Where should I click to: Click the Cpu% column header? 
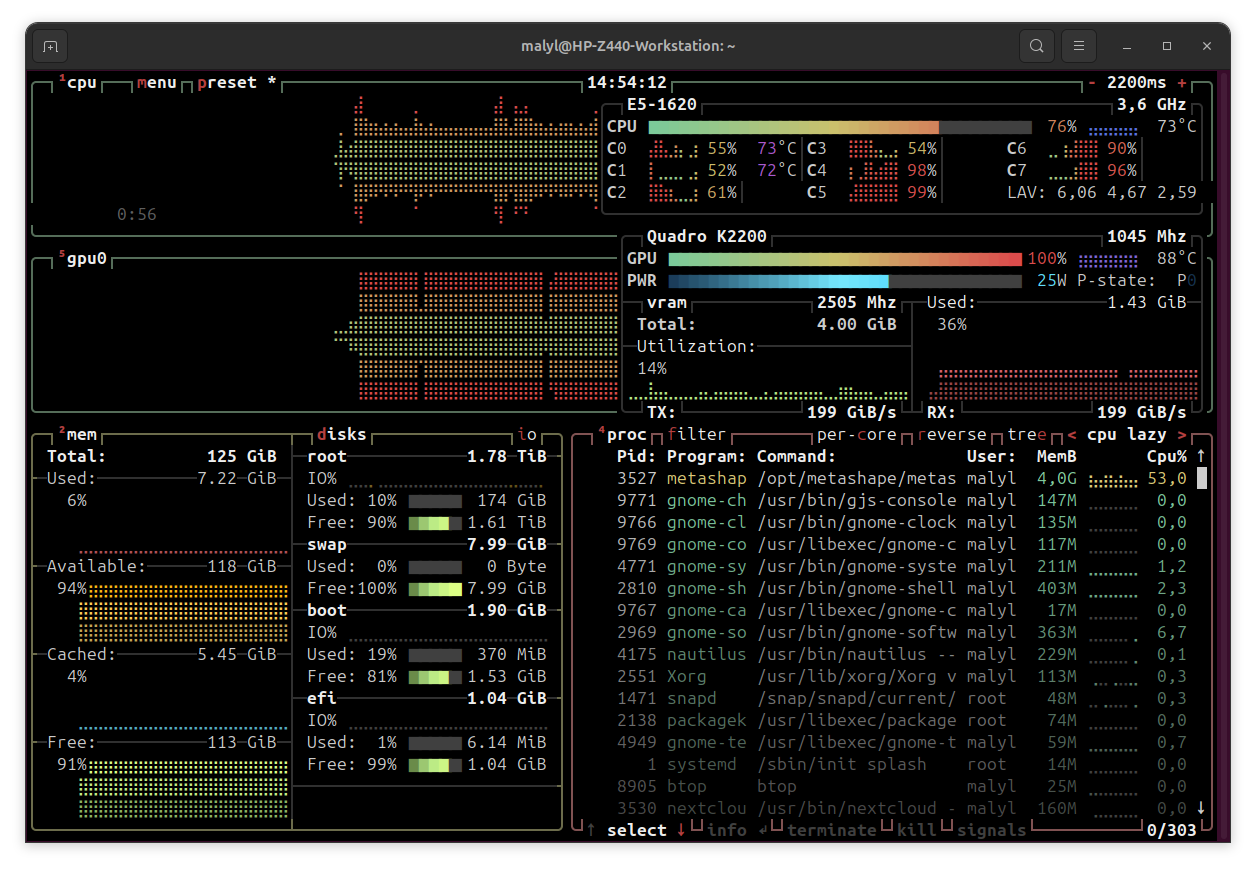click(x=1167, y=456)
